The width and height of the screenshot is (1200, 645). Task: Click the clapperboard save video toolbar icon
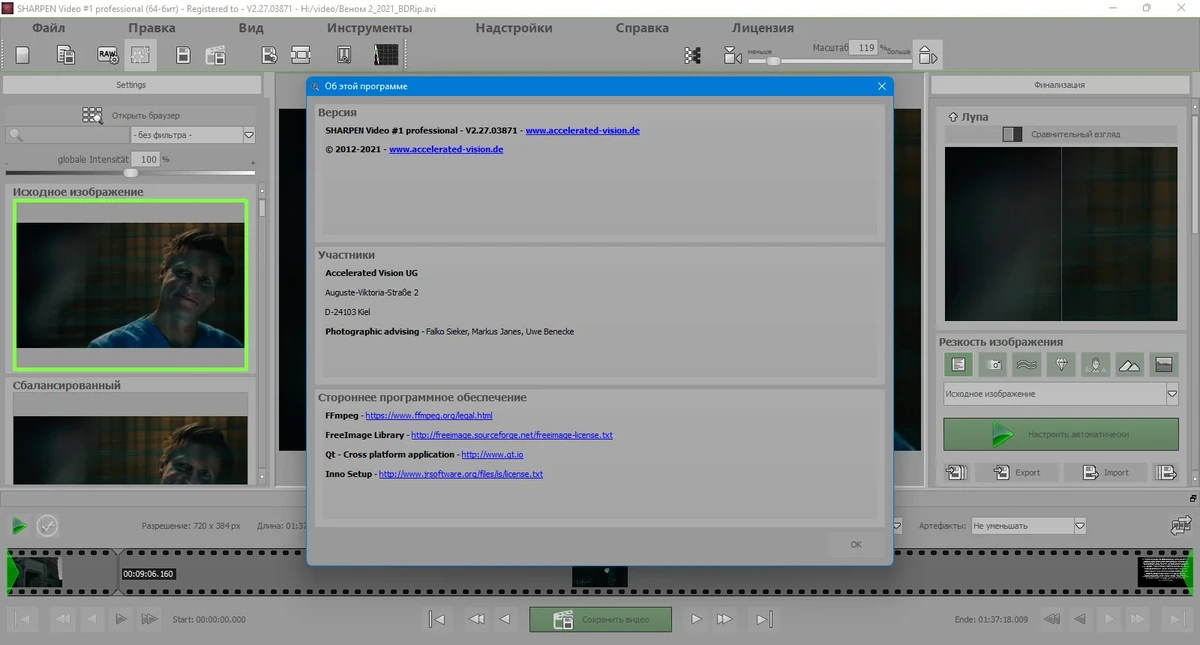coord(215,55)
